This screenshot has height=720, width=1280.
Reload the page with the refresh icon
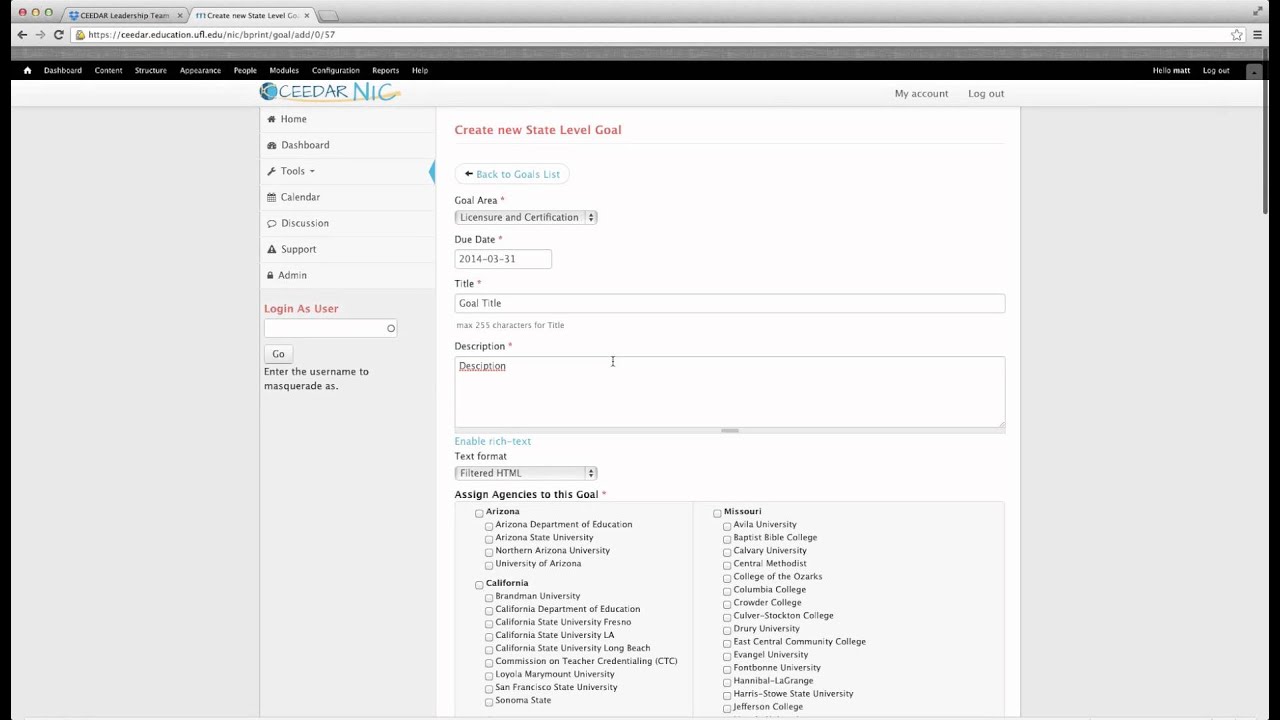[59, 35]
